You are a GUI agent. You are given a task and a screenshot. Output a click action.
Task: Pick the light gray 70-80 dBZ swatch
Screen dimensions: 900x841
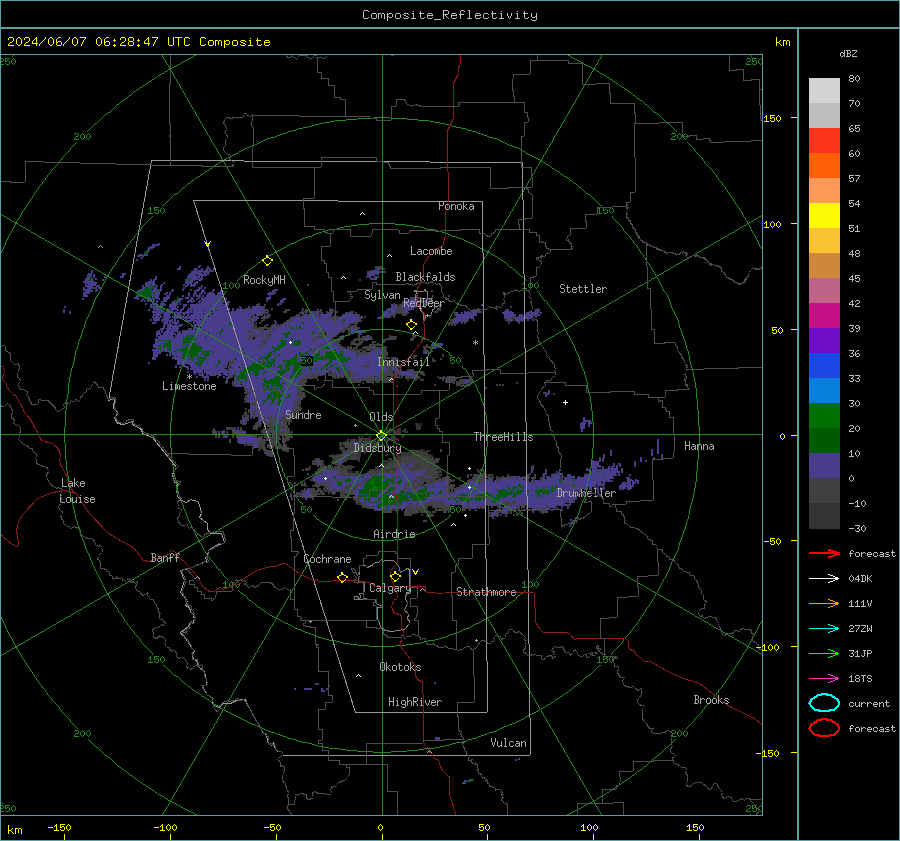coord(824,91)
